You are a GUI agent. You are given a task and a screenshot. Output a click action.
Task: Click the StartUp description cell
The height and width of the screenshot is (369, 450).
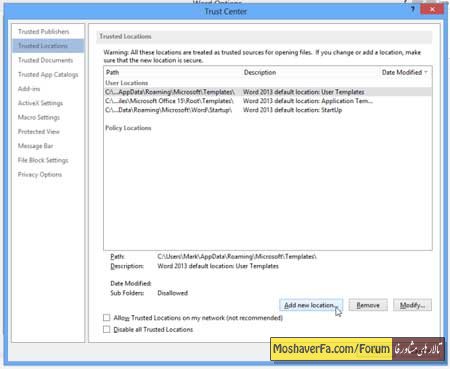tap(292, 110)
